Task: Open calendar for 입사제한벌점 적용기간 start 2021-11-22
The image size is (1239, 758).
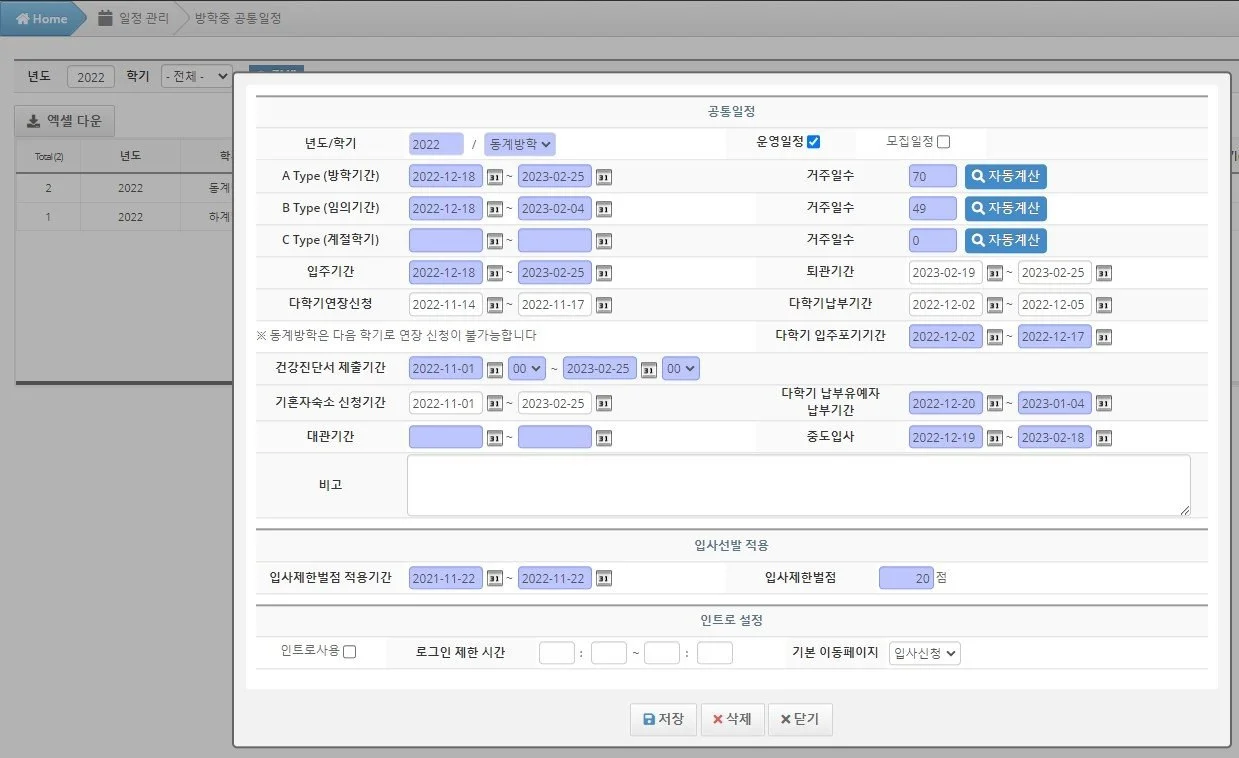Action: 494,578
